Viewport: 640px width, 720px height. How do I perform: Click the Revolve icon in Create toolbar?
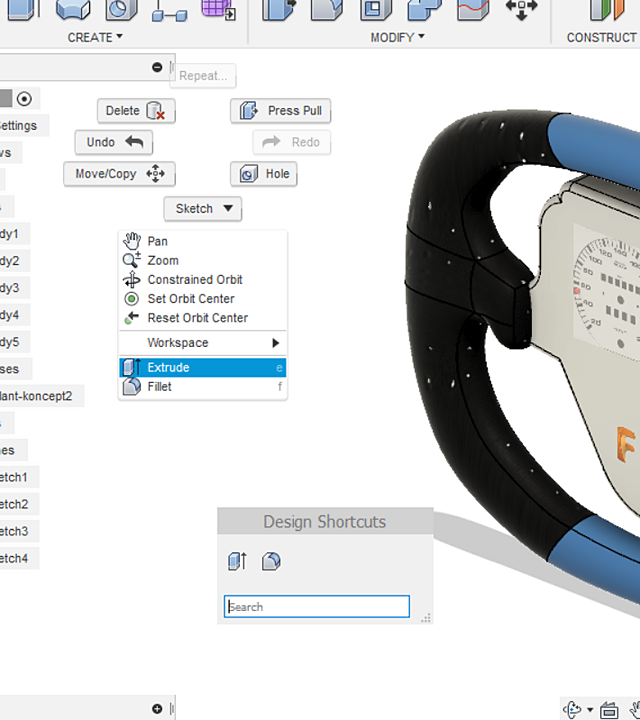pos(73,10)
